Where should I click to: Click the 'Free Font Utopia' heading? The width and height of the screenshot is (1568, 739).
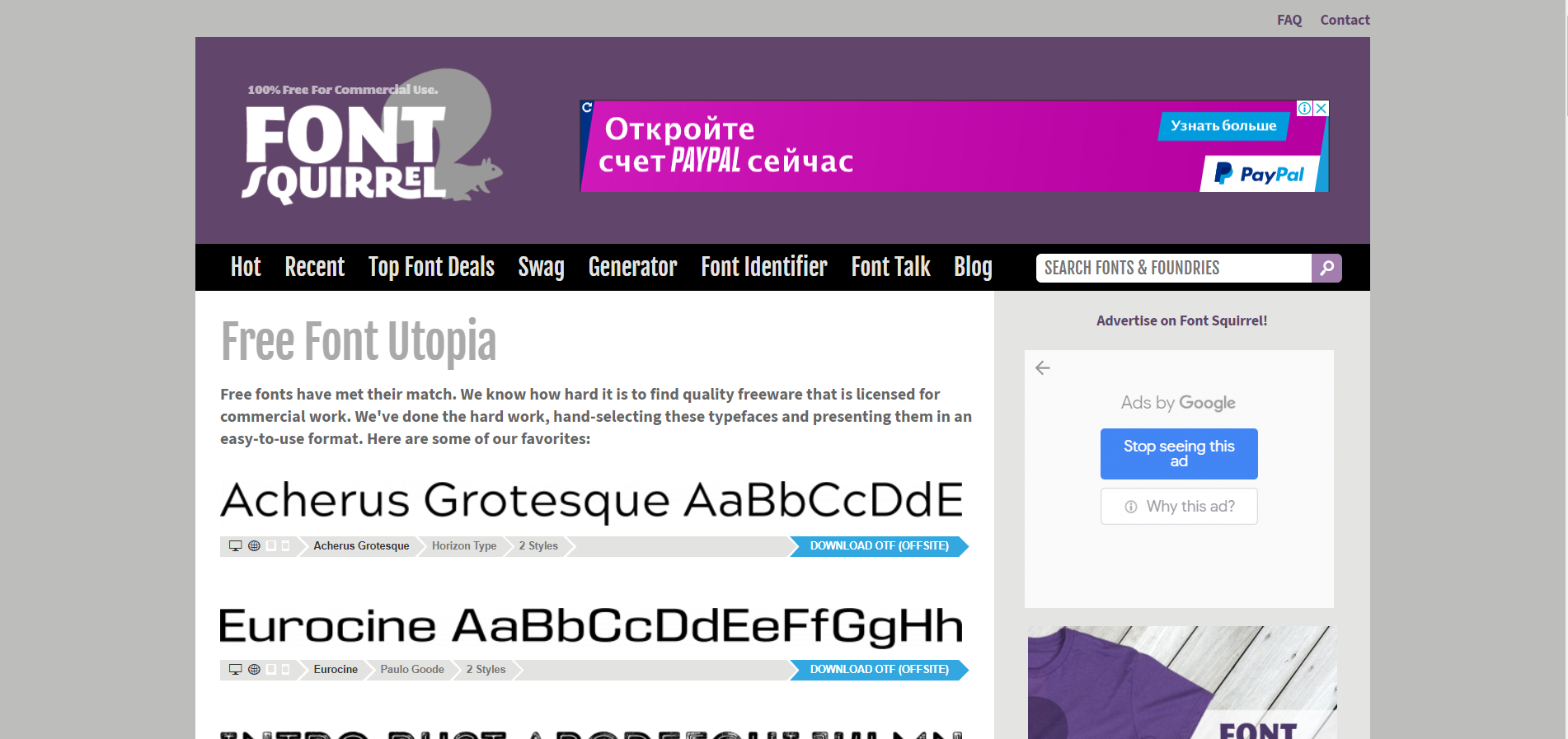coord(359,342)
